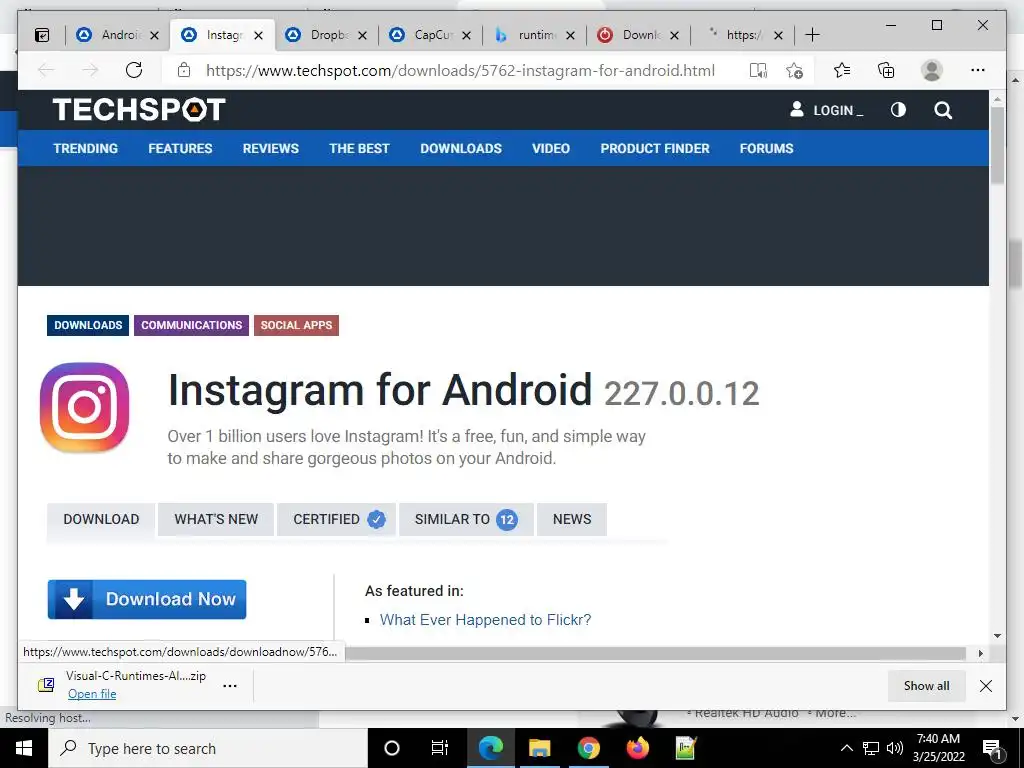Switch to the Dropbox browser tab
The height and width of the screenshot is (768, 1024).
(327, 35)
